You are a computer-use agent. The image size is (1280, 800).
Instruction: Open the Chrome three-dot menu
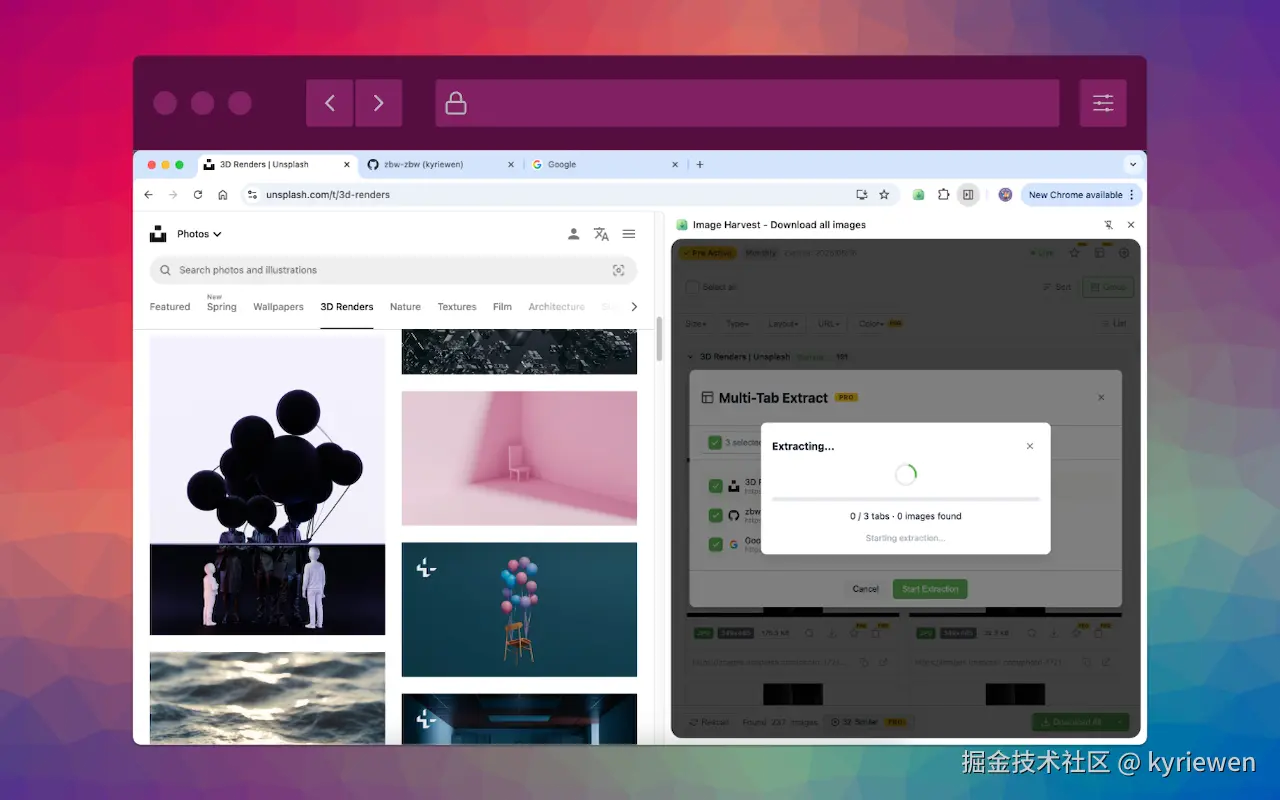[1132, 194]
